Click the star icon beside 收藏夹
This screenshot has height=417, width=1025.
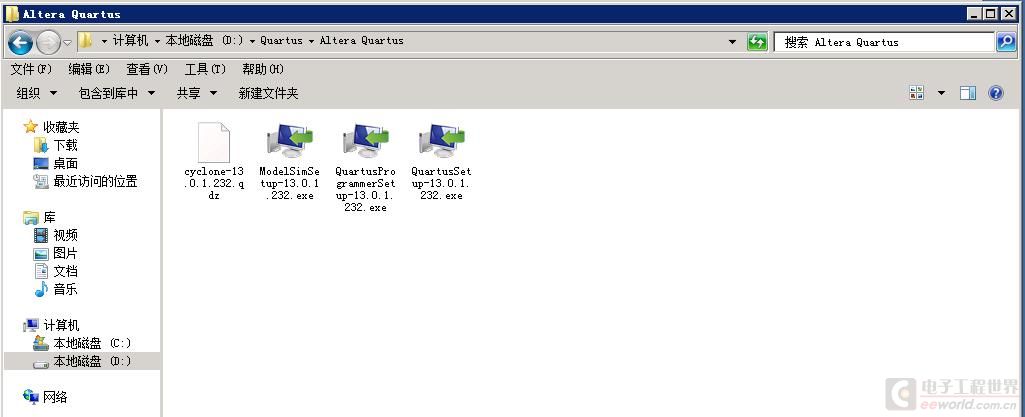point(31,127)
